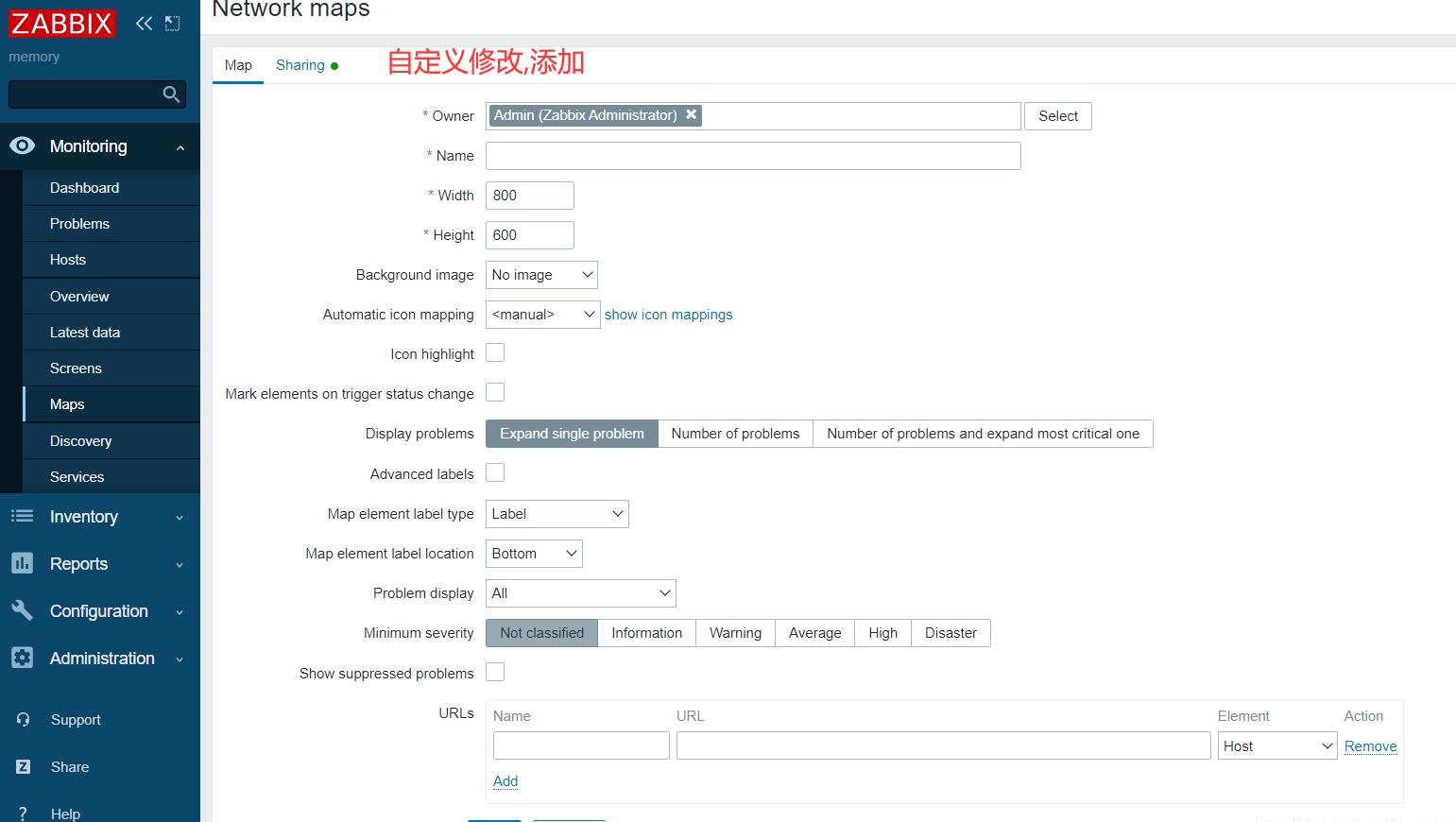The image size is (1456, 822).
Task: Click the Administration gear icon
Action: (22, 658)
